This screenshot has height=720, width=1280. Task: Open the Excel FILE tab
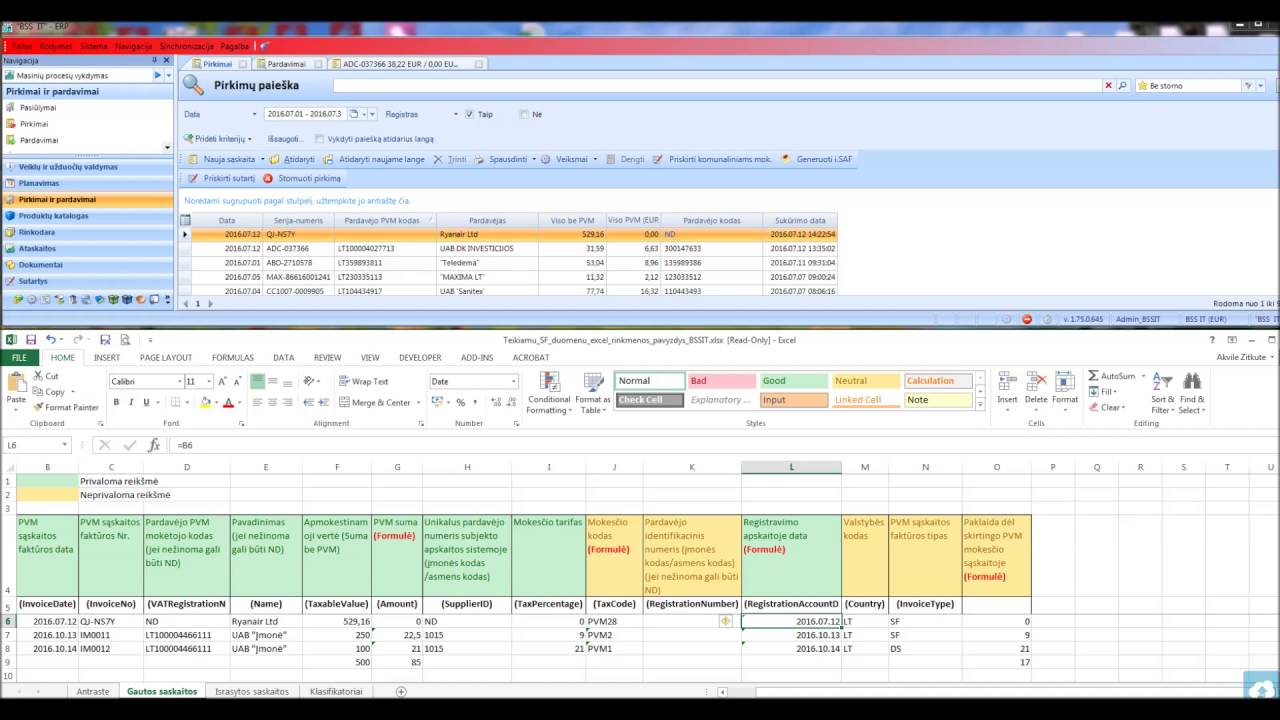[19, 357]
